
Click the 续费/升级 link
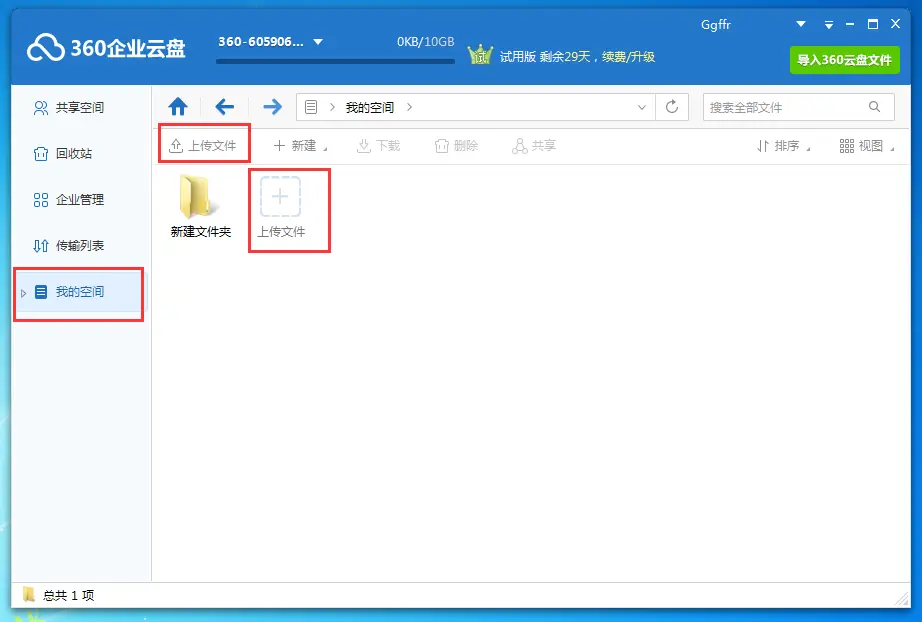pyautogui.click(x=628, y=56)
